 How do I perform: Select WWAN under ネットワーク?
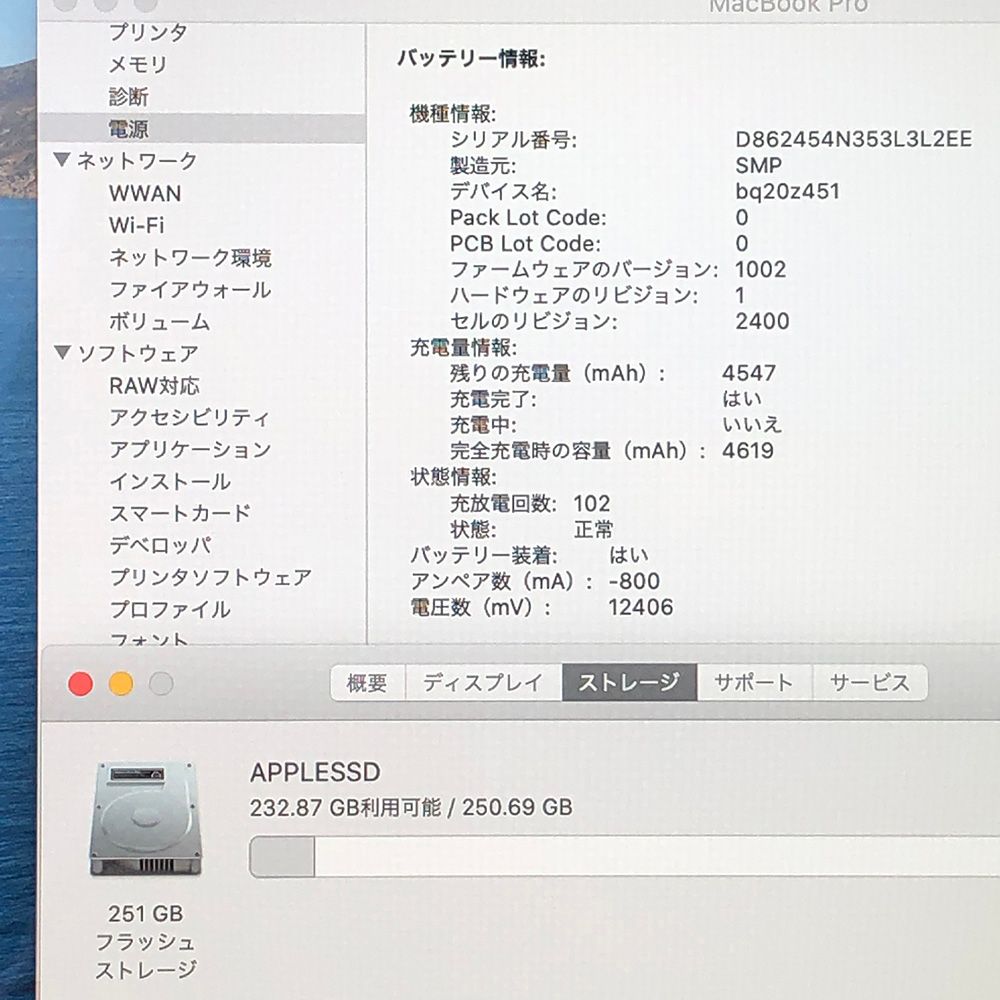click(146, 193)
